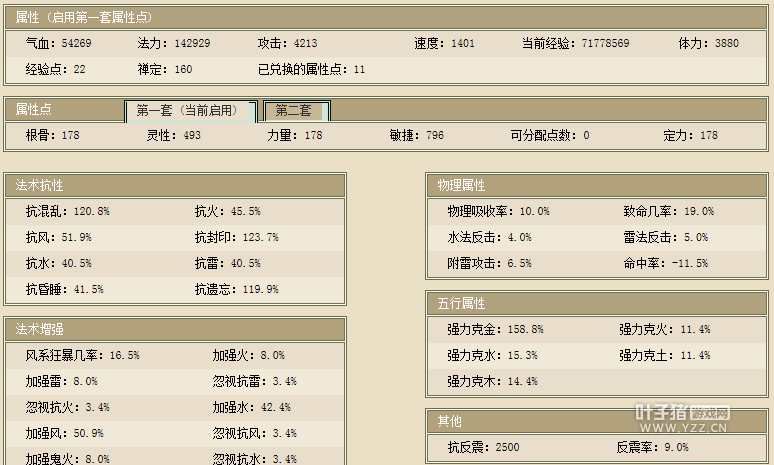This screenshot has width=774, height=465.
Task: Select the 第一套 (当前启用) tab
Action: (190, 111)
